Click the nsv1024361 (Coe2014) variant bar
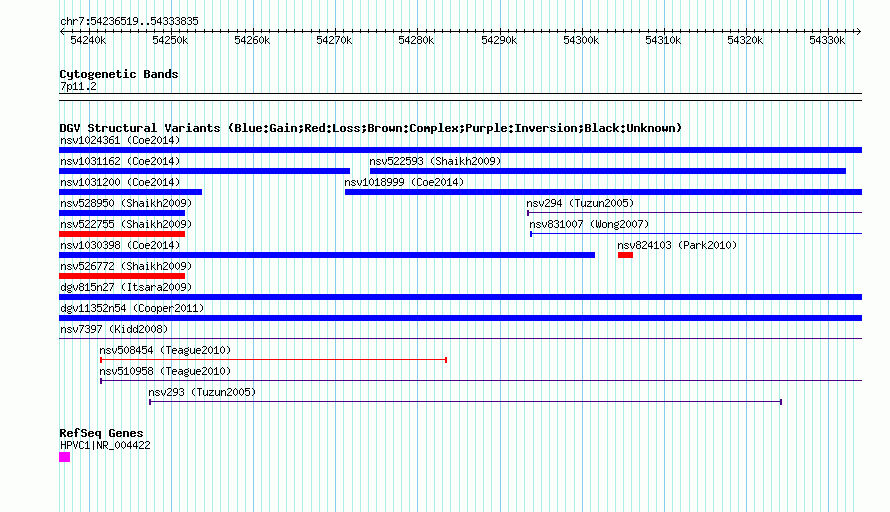The image size is (890, 512). click(x=460, y=150)
